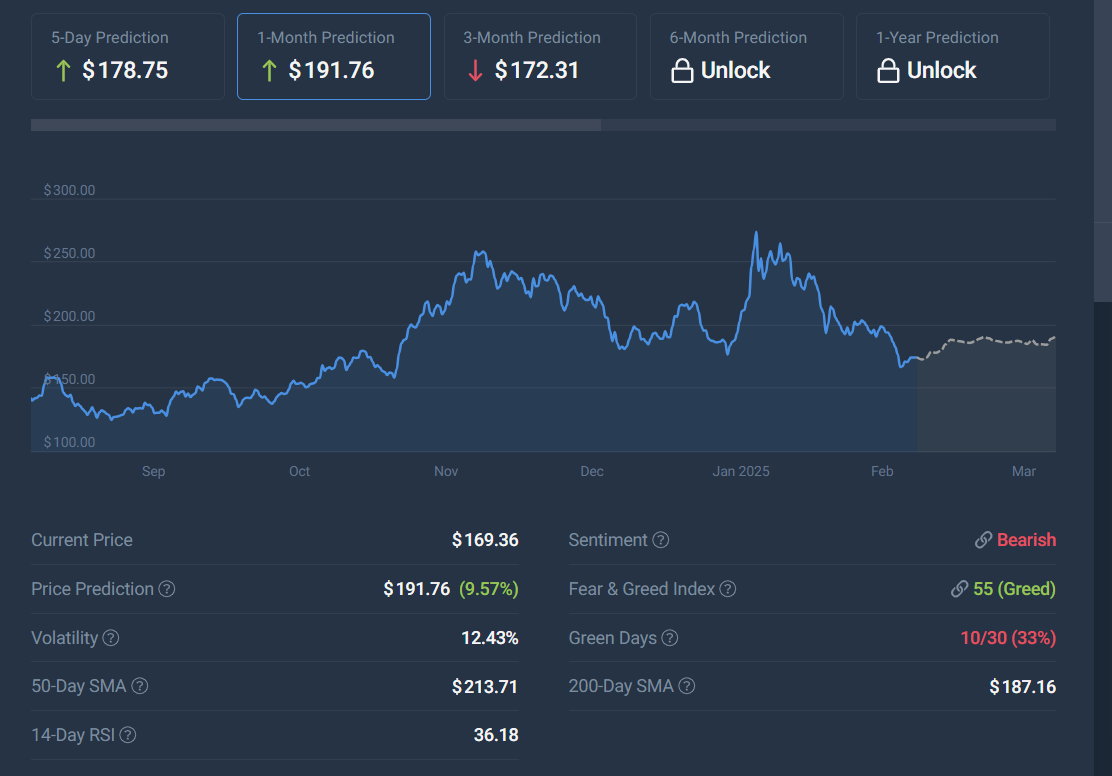The height and width of the screenshot is (776, 1112).
Task: Click link icon next to 55 (Greed)
Action: [x=960, y=589]
